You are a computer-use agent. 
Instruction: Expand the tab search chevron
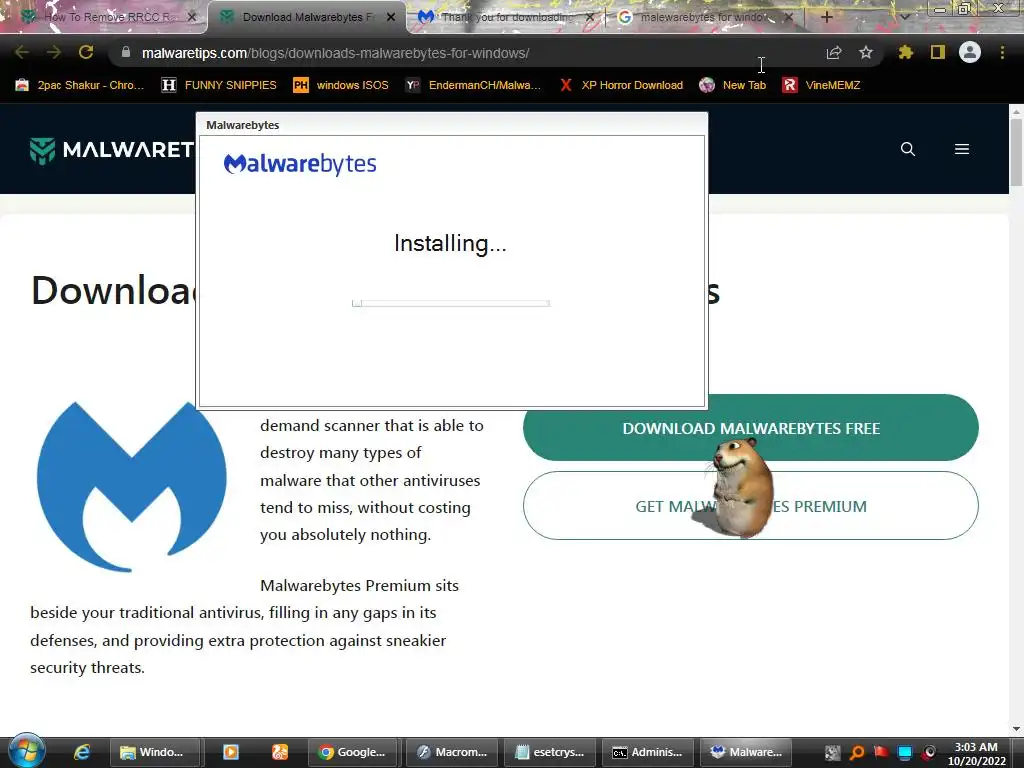point(905,18)
